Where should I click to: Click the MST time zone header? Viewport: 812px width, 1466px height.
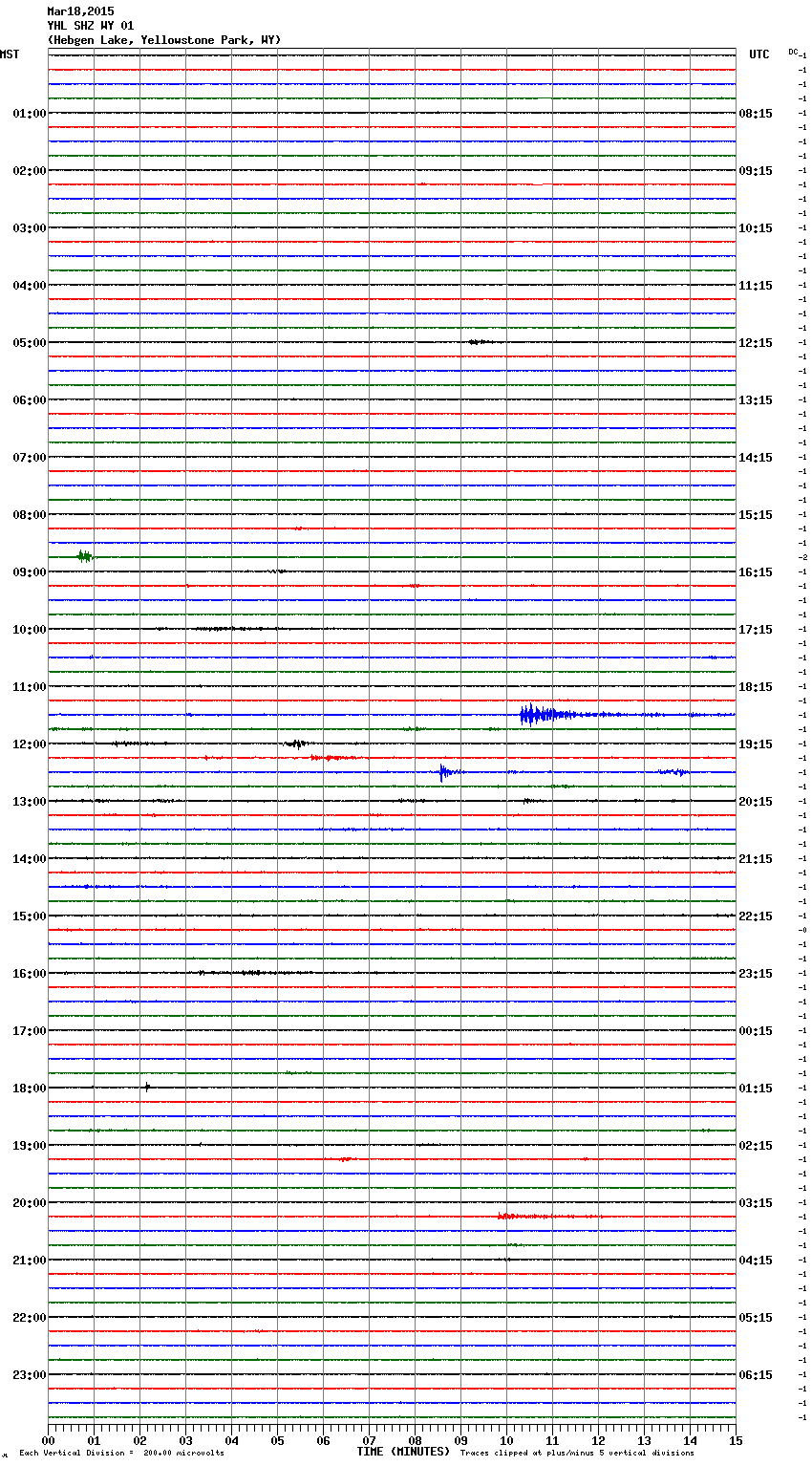(10, 54)
